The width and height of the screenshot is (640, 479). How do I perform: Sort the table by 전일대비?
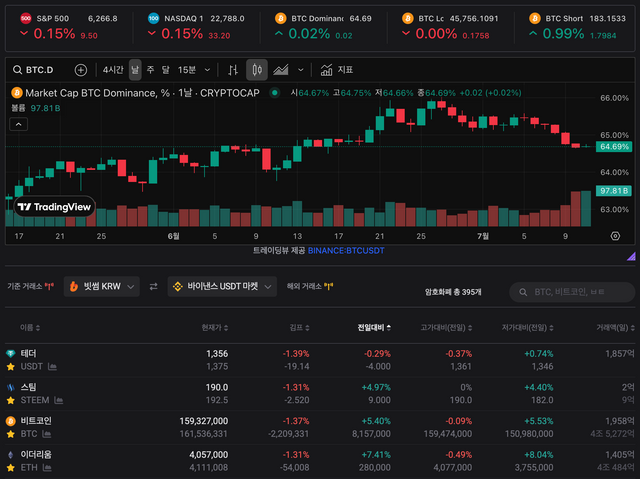[374, 328]
